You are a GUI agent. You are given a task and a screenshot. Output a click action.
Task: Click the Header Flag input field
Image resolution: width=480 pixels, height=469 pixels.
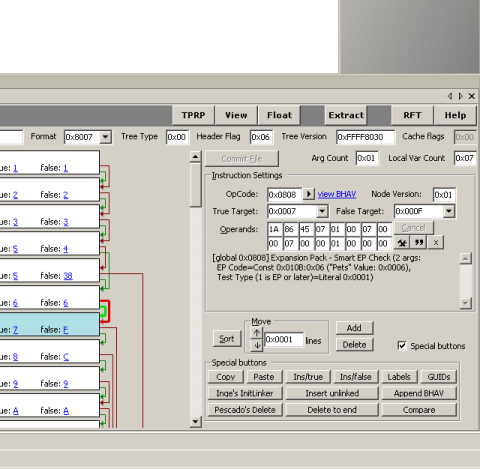click(261, 137)
